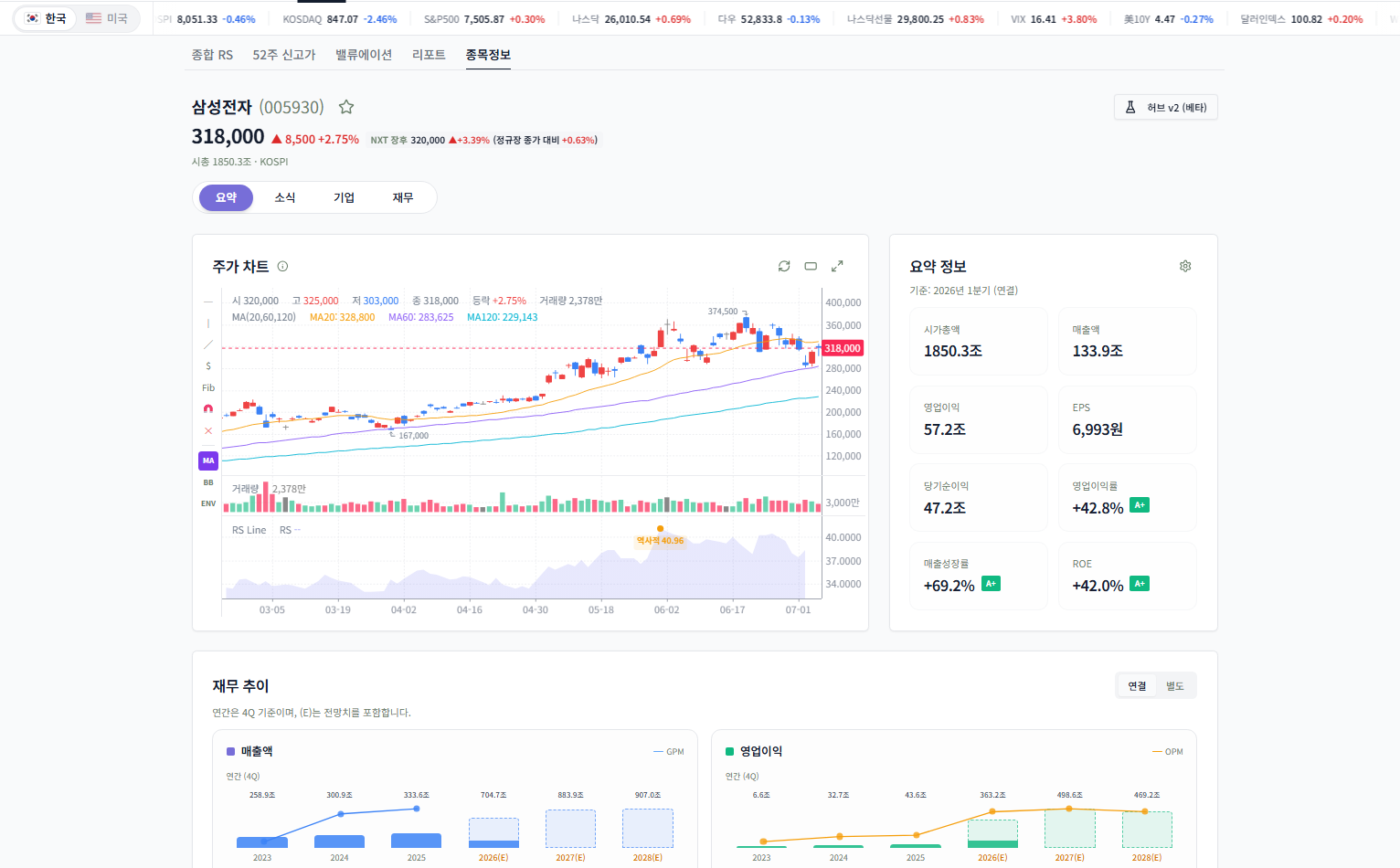Click the S&P500 7,505.87 ticker item
This screenshot has width=1400, height=868.
tap(484, 19)
